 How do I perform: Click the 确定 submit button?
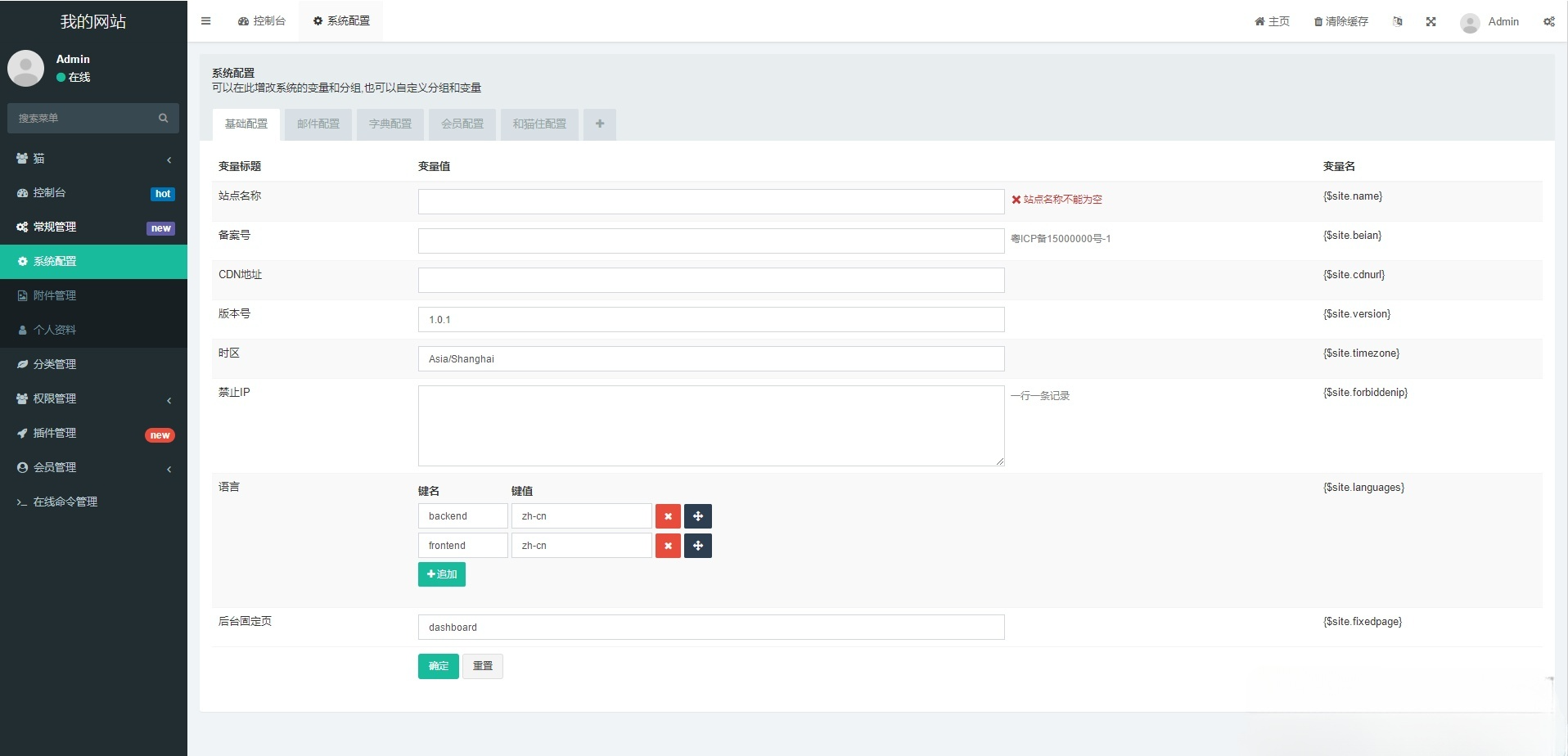click(438, 666)
